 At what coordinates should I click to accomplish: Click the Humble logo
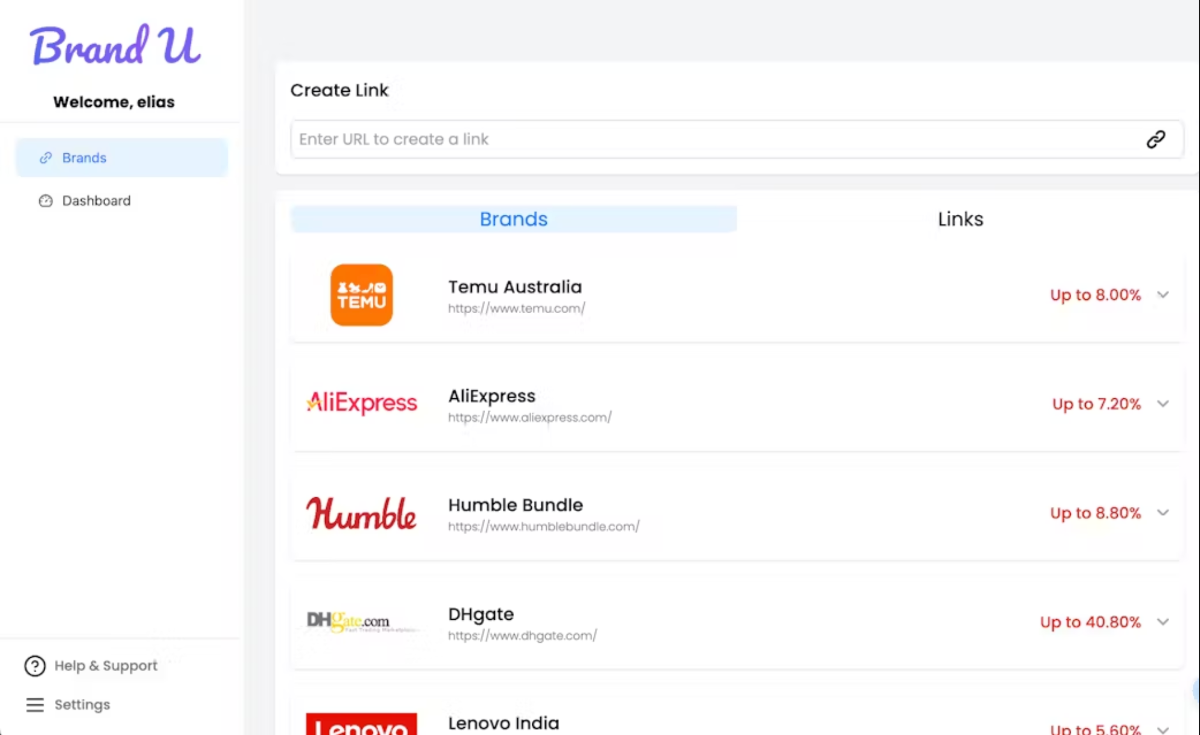[361, 513]
